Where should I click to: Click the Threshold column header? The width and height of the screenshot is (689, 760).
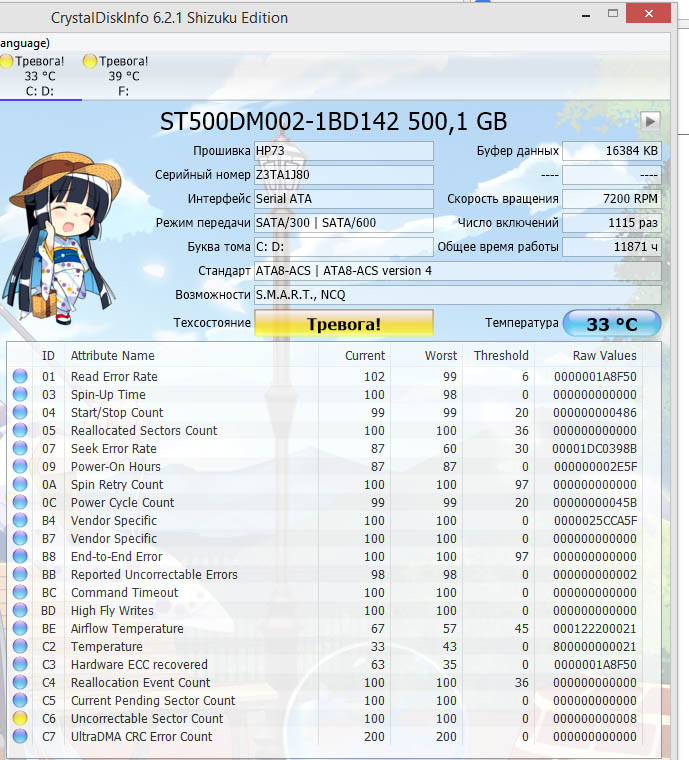[501, 356]
